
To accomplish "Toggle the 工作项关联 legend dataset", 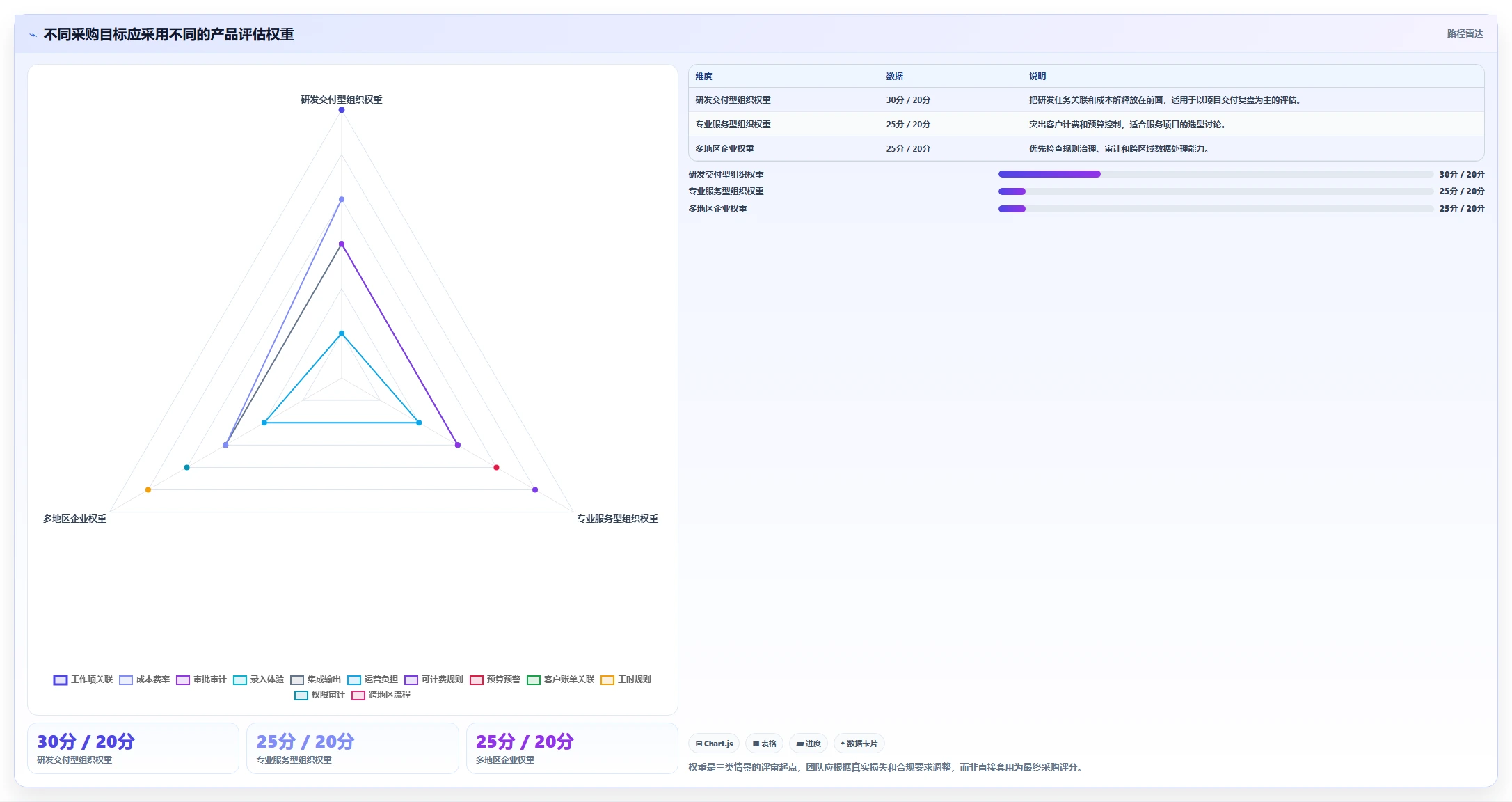I will tap(83, 679).
